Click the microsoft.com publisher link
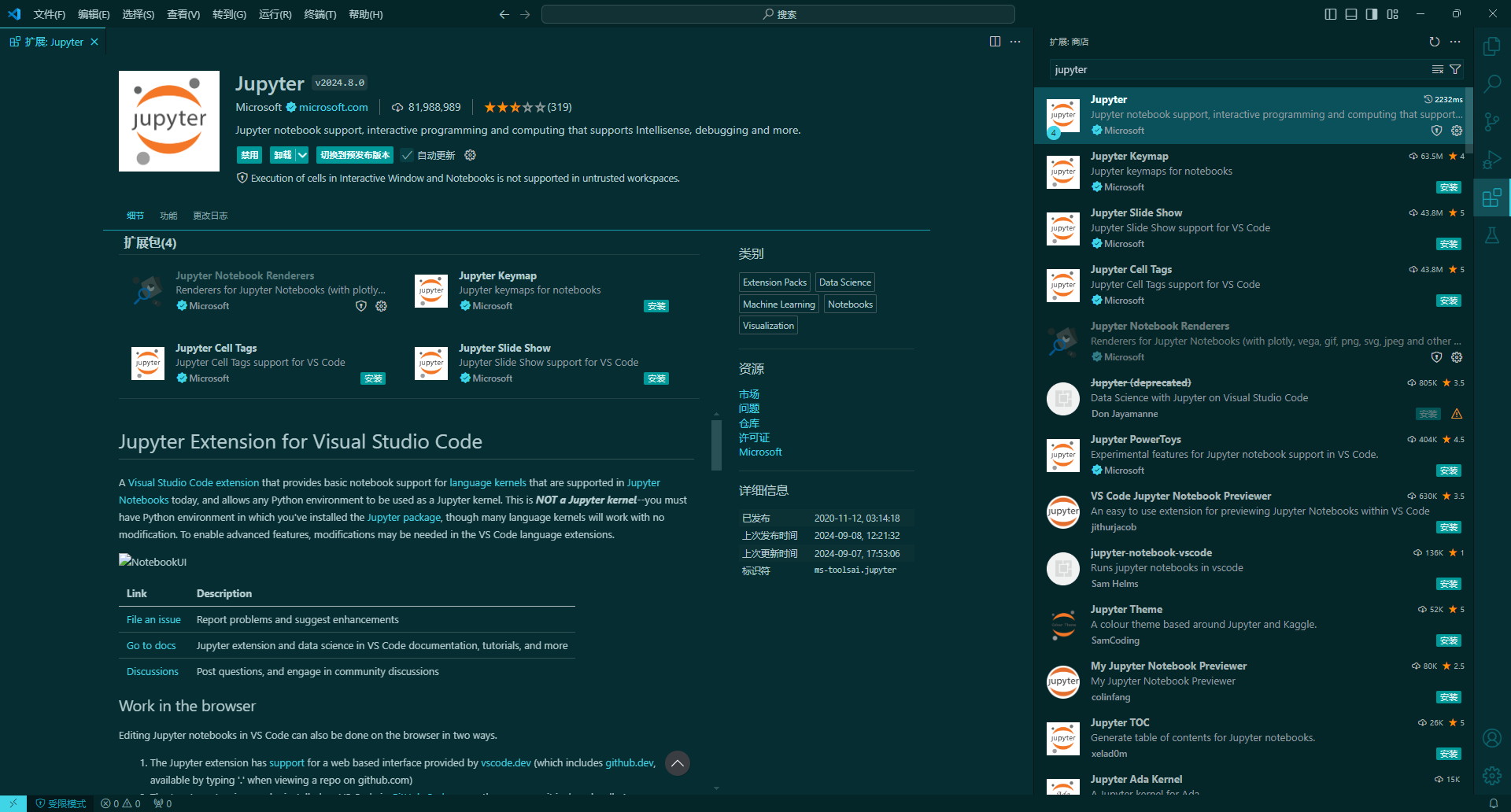 (333, 107)
